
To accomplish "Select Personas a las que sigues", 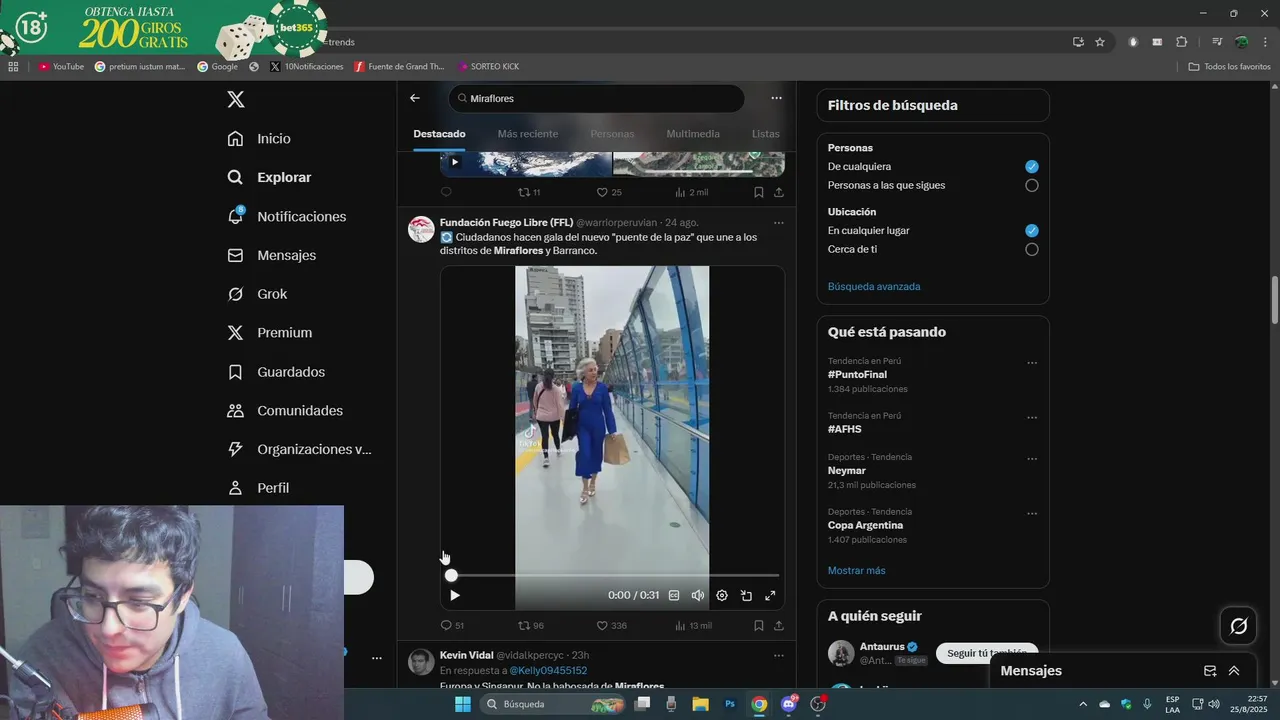I will point(1032,185).
